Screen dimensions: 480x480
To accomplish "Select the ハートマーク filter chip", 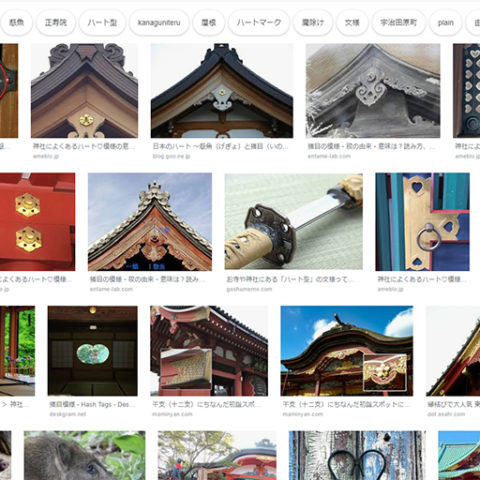I will (x=259, y=23).
